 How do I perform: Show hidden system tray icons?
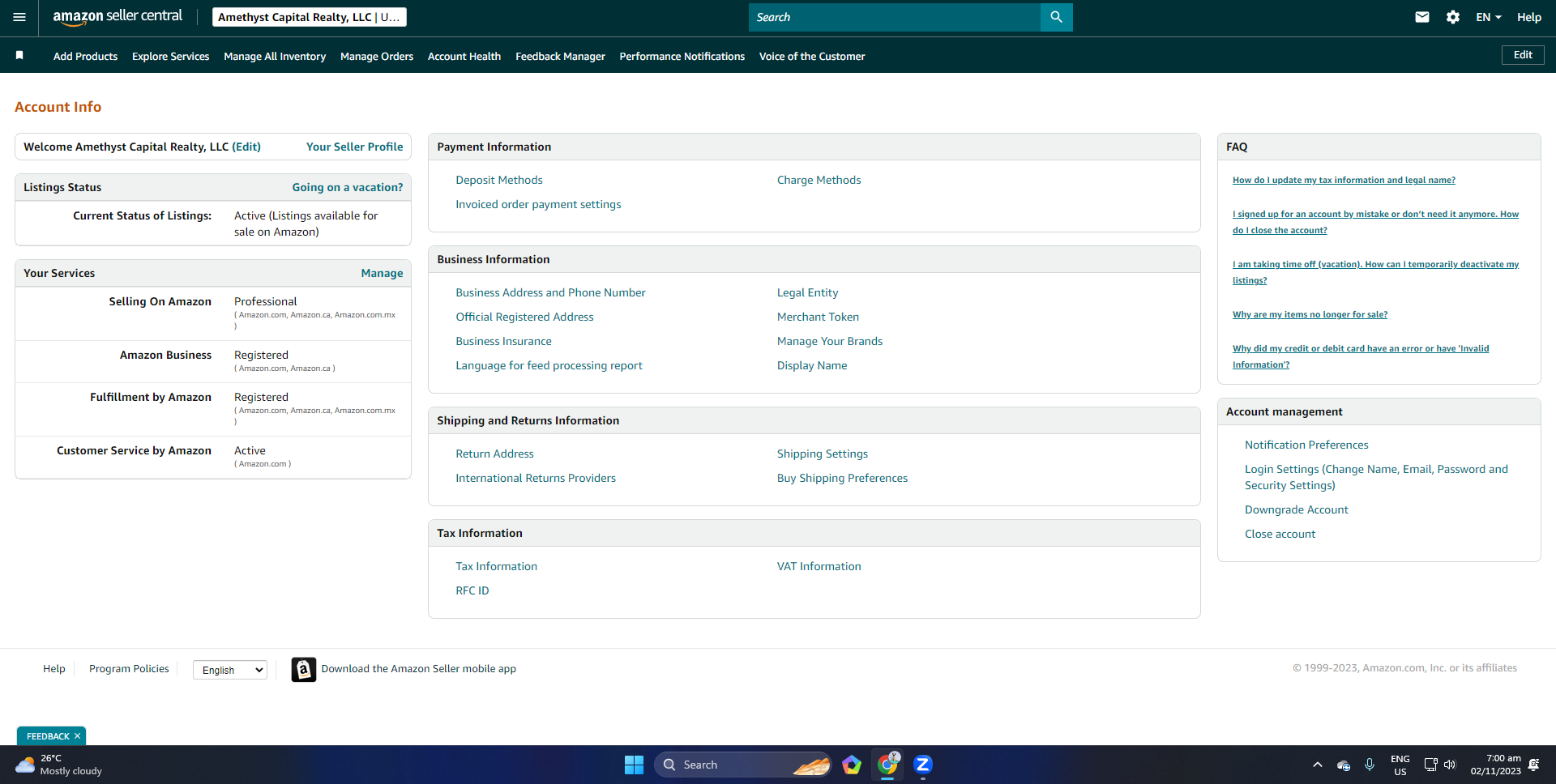(1317, 765)
